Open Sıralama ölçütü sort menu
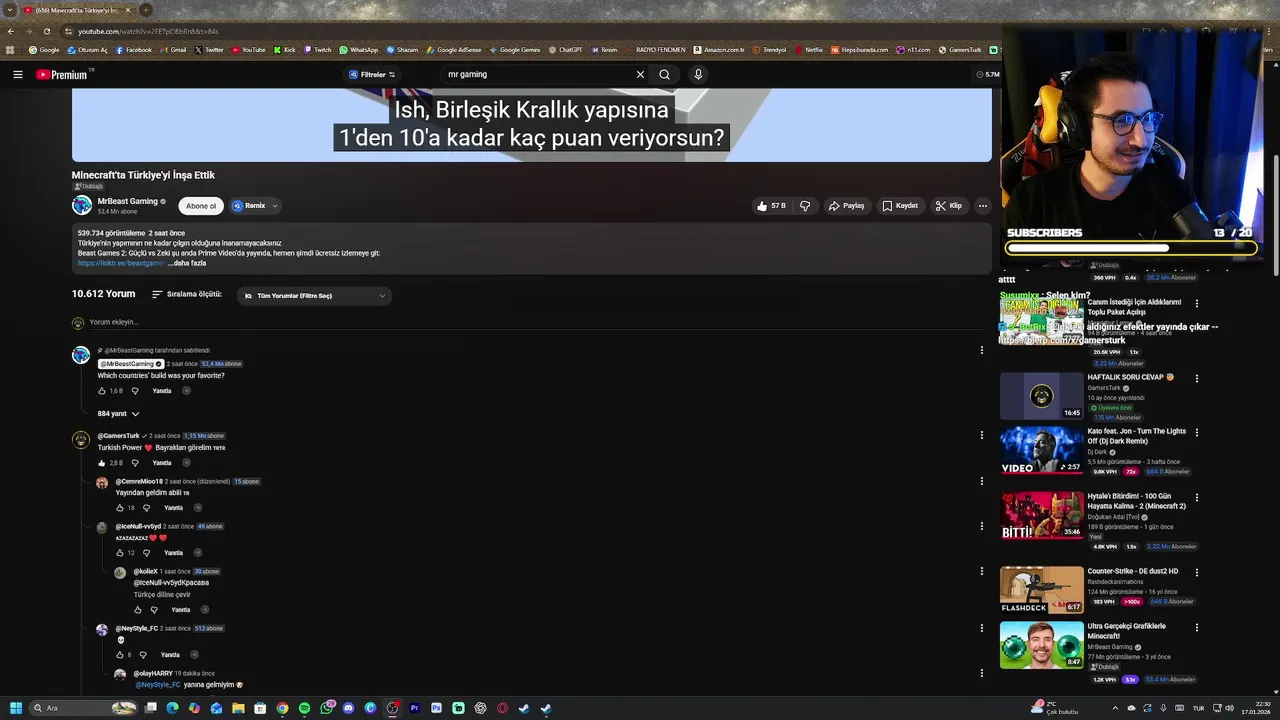The height and width of the screenshot is (720, 1280). click(x=187, y=295)
